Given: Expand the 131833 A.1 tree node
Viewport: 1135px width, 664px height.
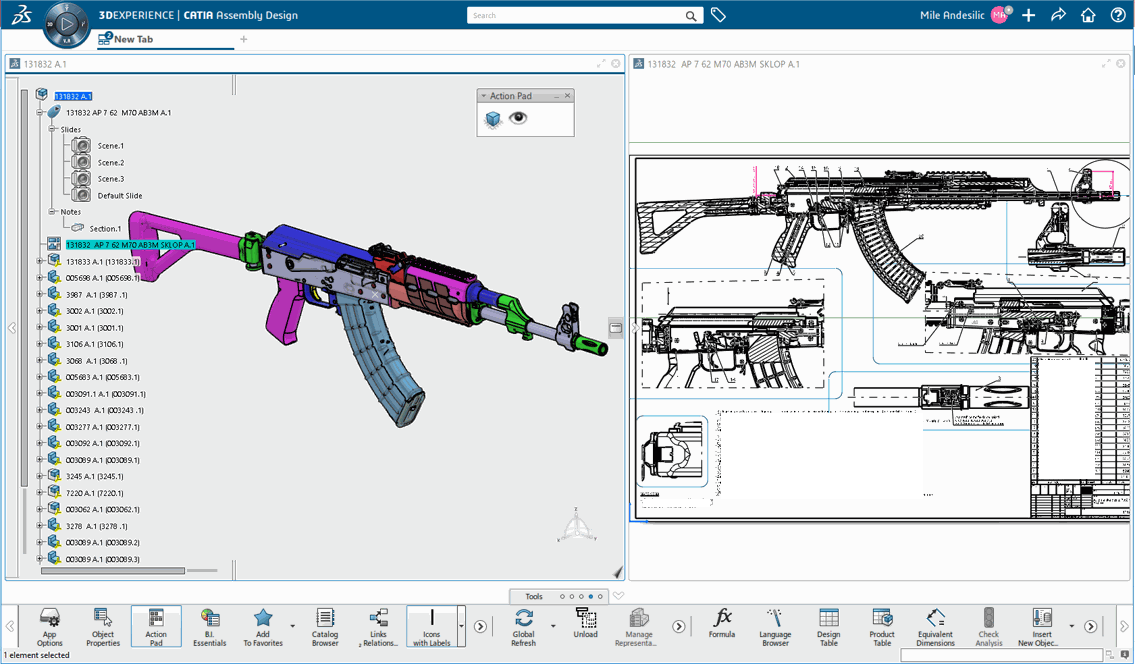Looking at the screenshot, I should pos(38,260).
